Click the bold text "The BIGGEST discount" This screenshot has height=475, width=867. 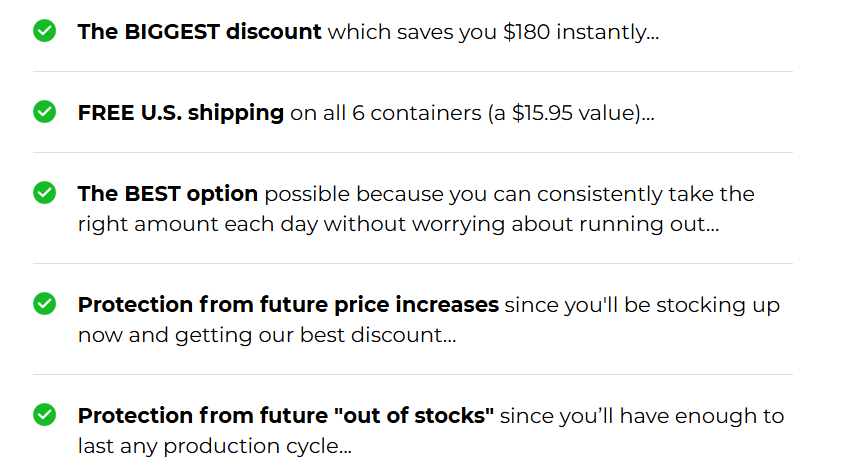click(x=199, y=32)
